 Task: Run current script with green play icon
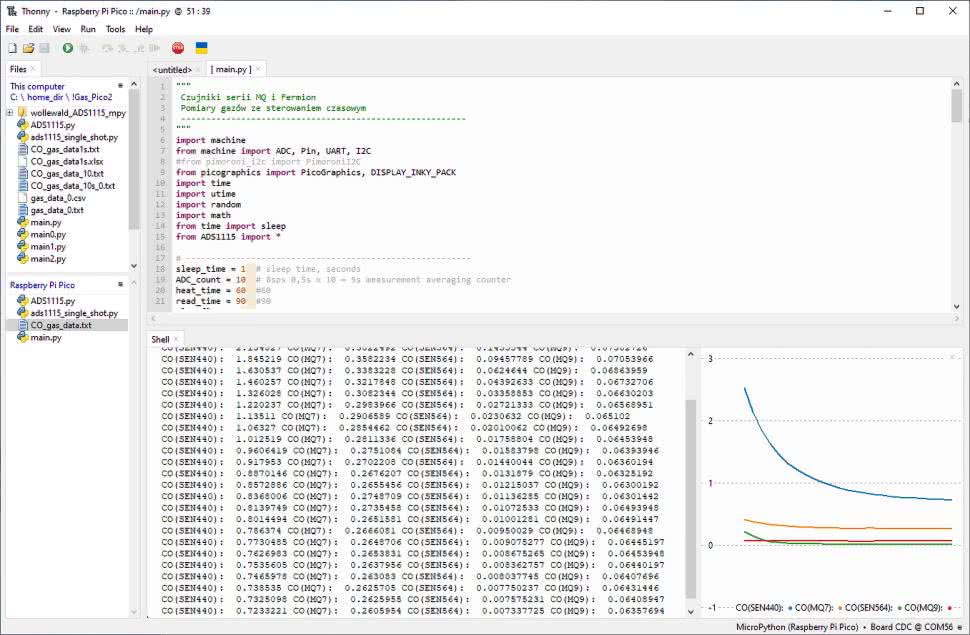(x=68, y=48)
